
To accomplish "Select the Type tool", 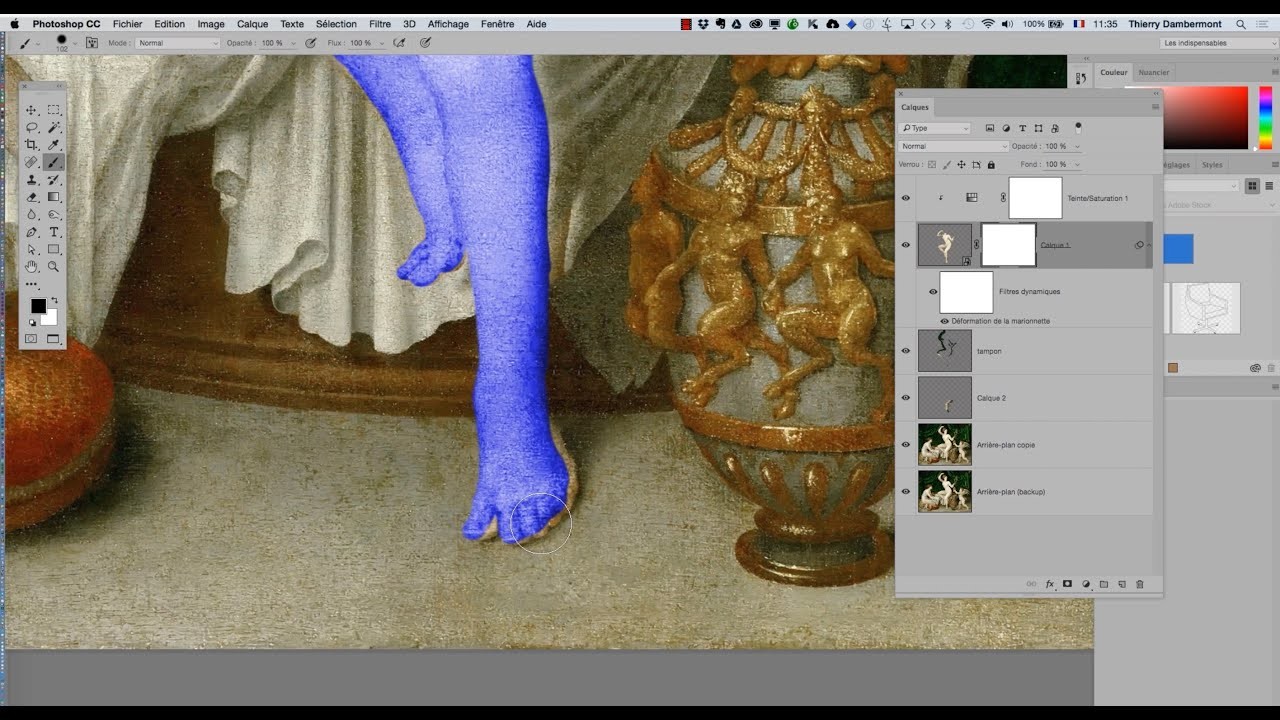I will tap(54, 232).
